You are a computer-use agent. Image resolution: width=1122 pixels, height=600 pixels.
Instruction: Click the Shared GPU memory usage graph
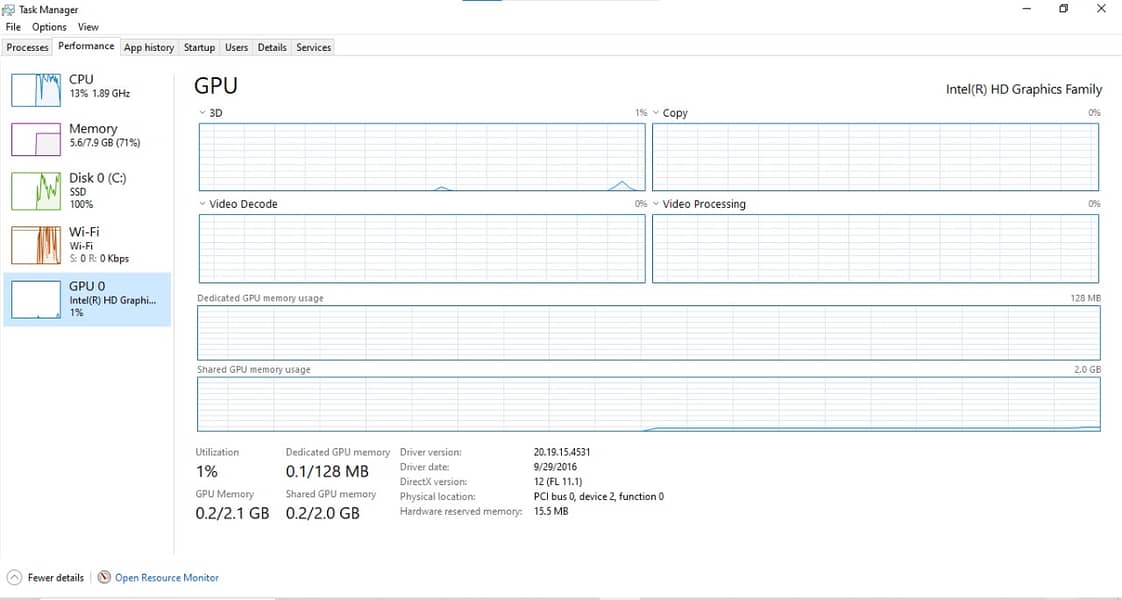(648, 404)
